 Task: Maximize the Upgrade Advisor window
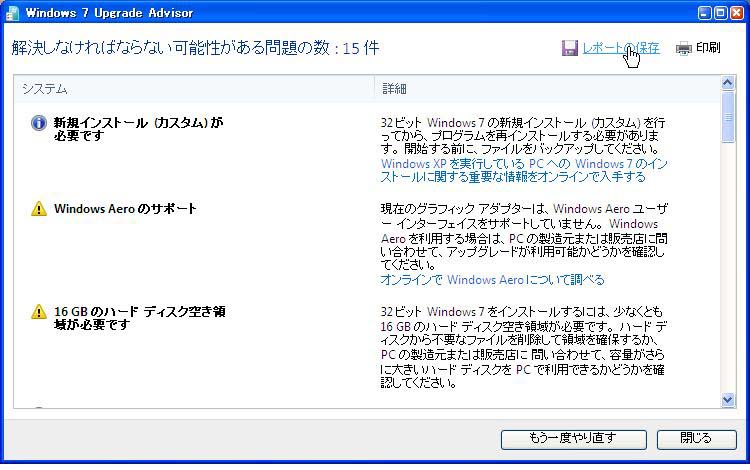click(721, 13)
